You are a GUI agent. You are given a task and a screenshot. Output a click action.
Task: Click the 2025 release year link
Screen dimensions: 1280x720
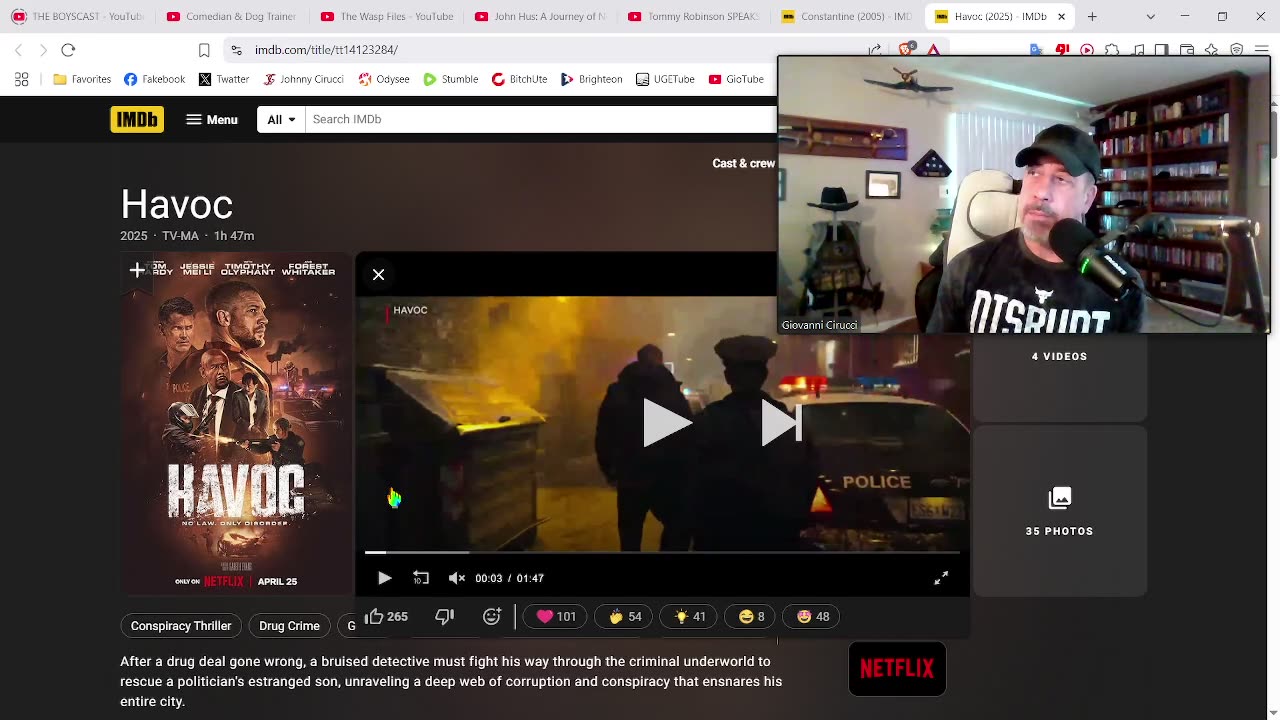point(133,236)
